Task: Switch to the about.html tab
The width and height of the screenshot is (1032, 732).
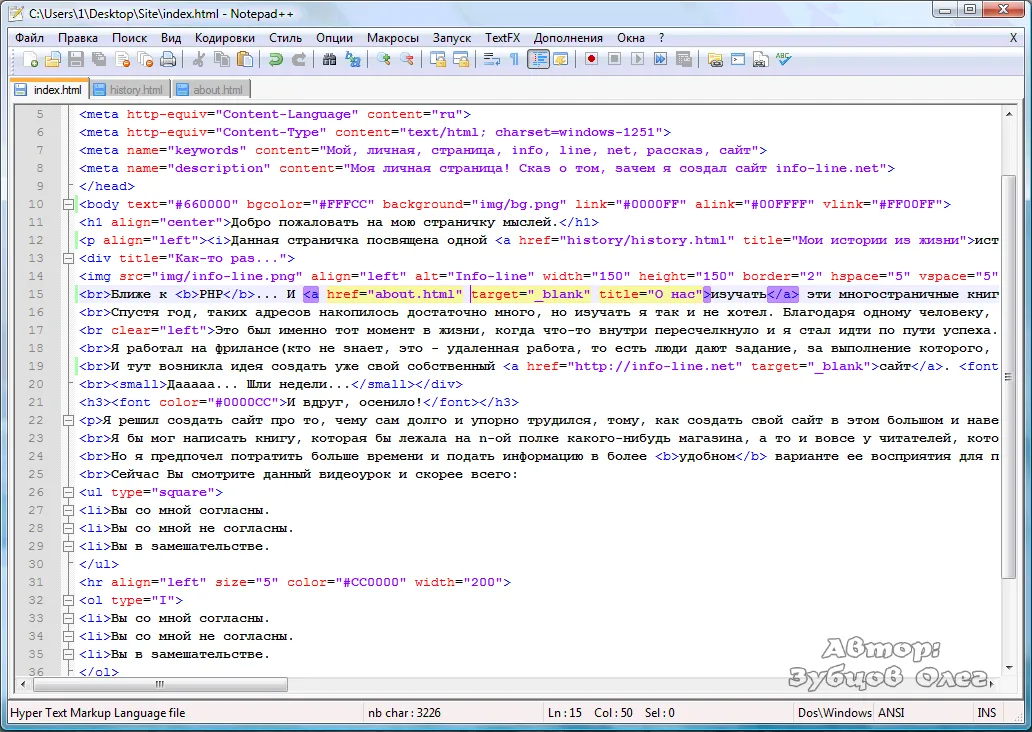Action: pyautogui.click(x=211, y=90)
